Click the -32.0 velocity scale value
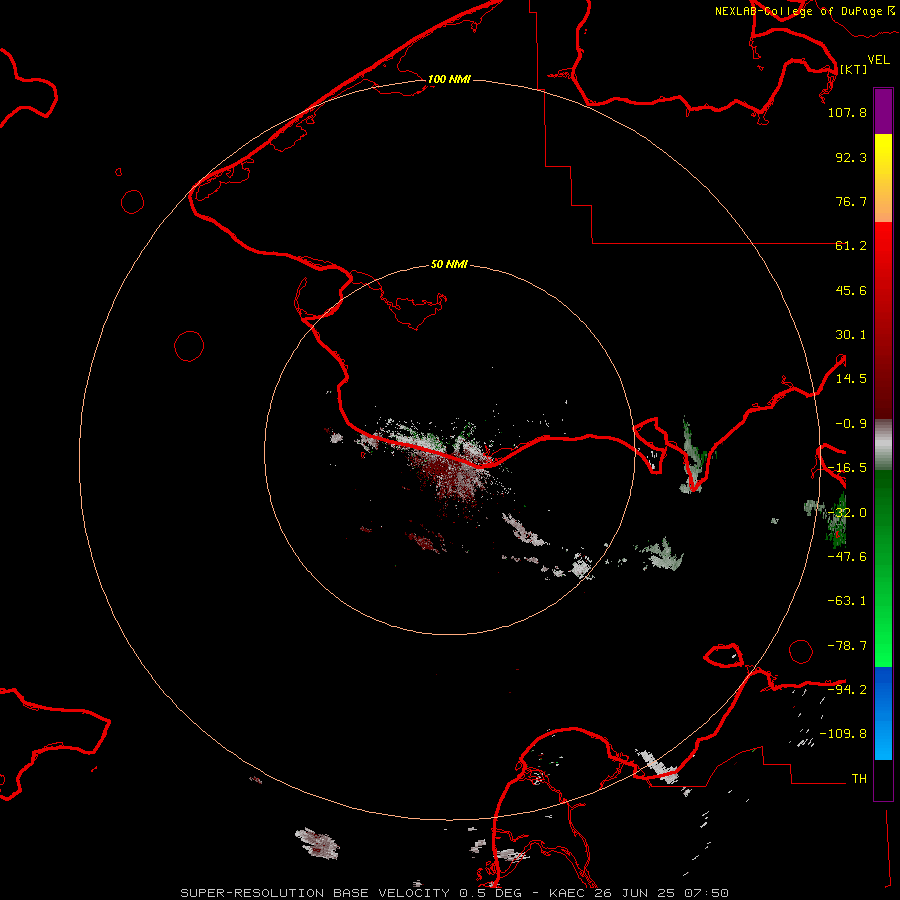The width and height of the screenshot is (900, 900). click(847, 513)
